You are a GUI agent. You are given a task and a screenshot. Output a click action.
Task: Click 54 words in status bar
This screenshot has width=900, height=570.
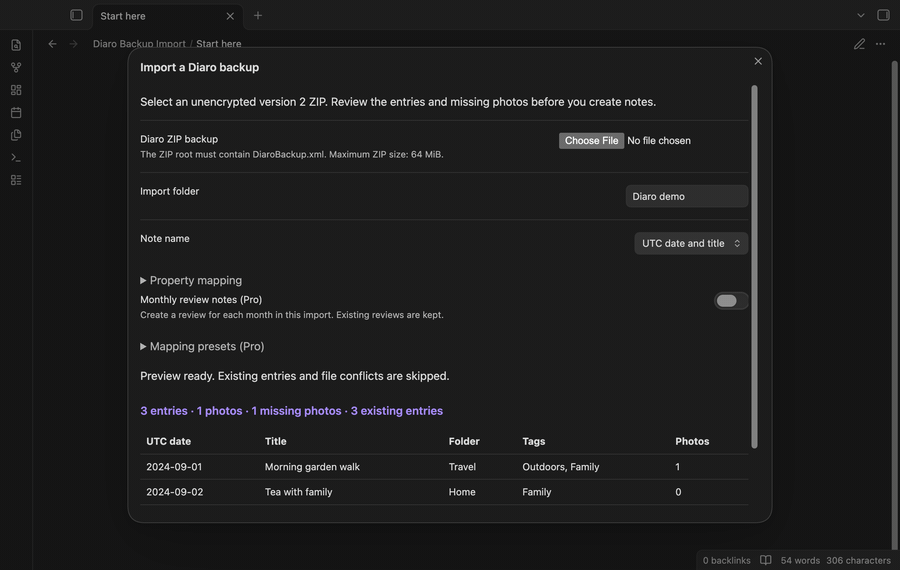click(800, 560)
